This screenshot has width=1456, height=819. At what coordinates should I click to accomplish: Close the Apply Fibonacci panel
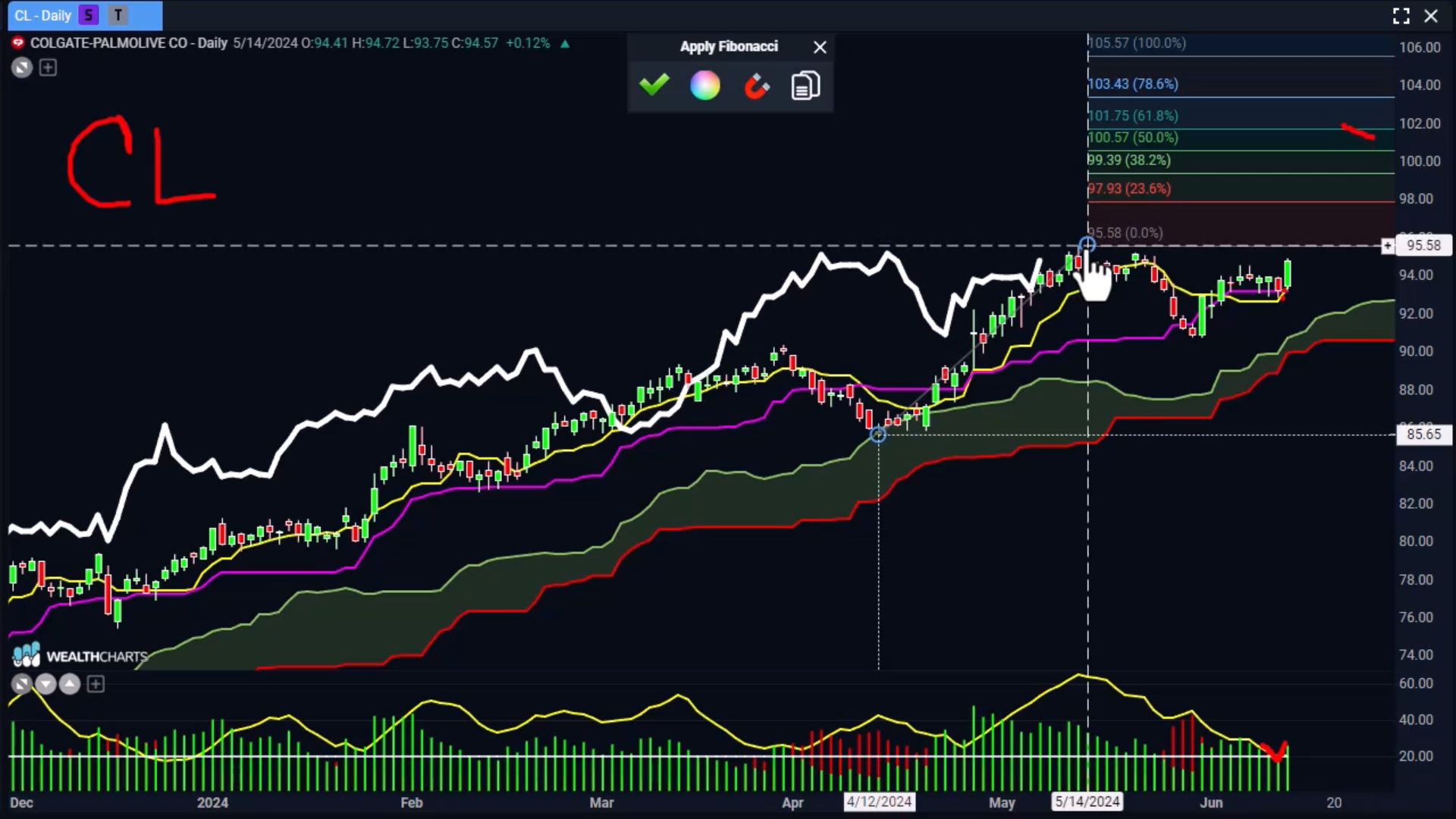[820, 47]
